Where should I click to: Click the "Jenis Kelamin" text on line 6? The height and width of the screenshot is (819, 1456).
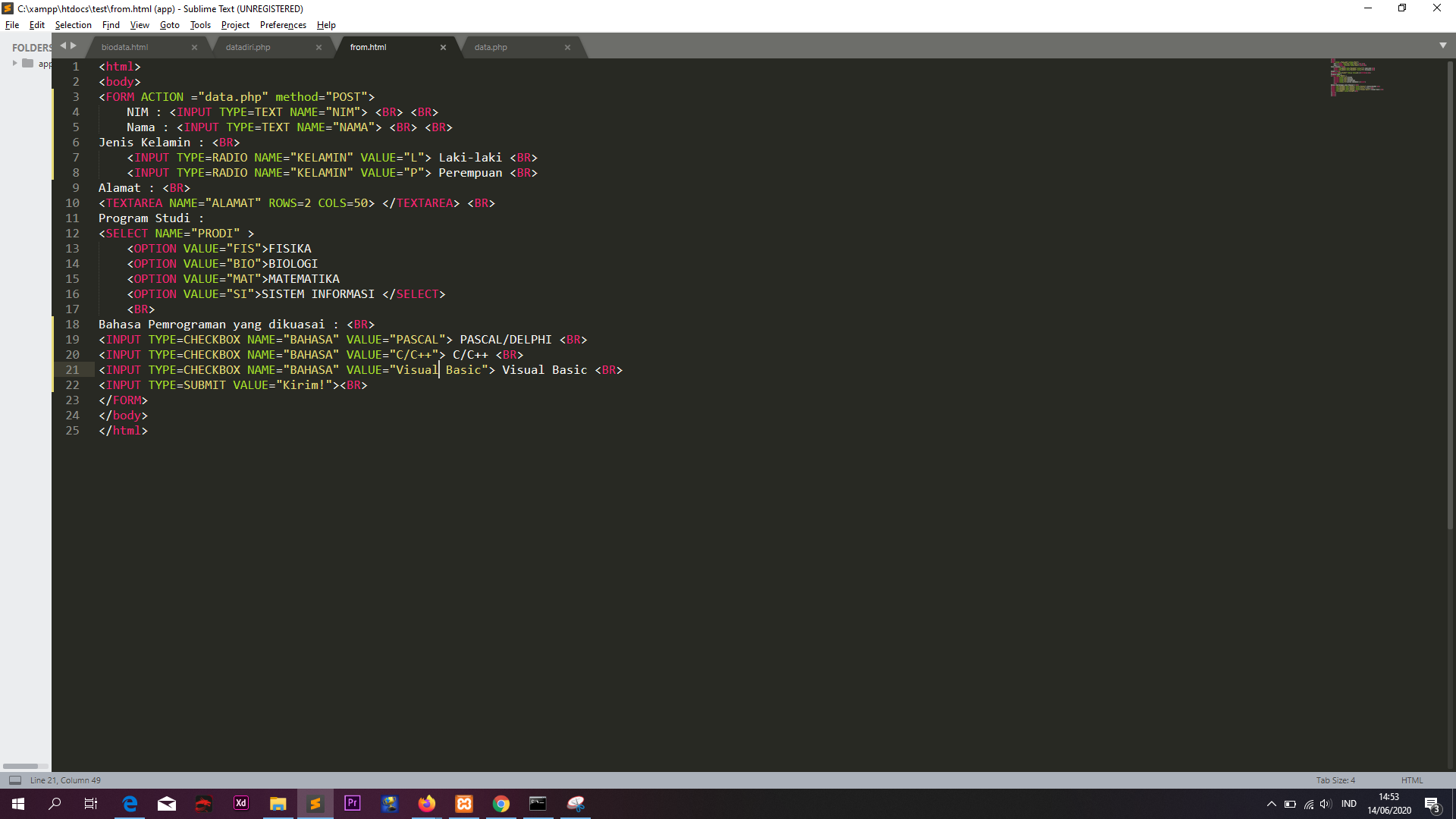pyautogui.click(x=144, y=143)
